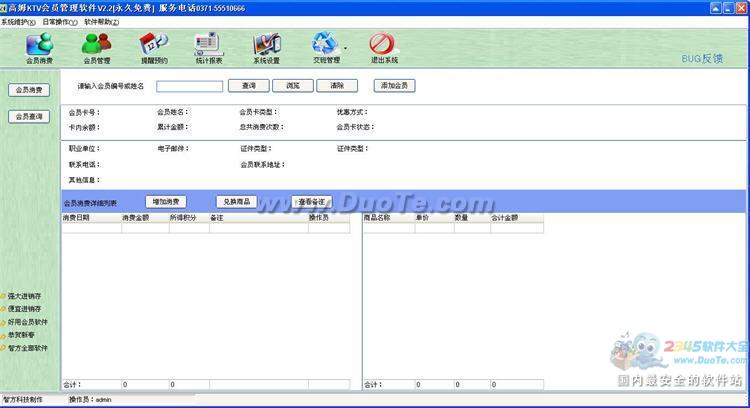Click the 合计 label under the product list
The height and width of the screenshot is (408, 750).
tap(373, 385)
